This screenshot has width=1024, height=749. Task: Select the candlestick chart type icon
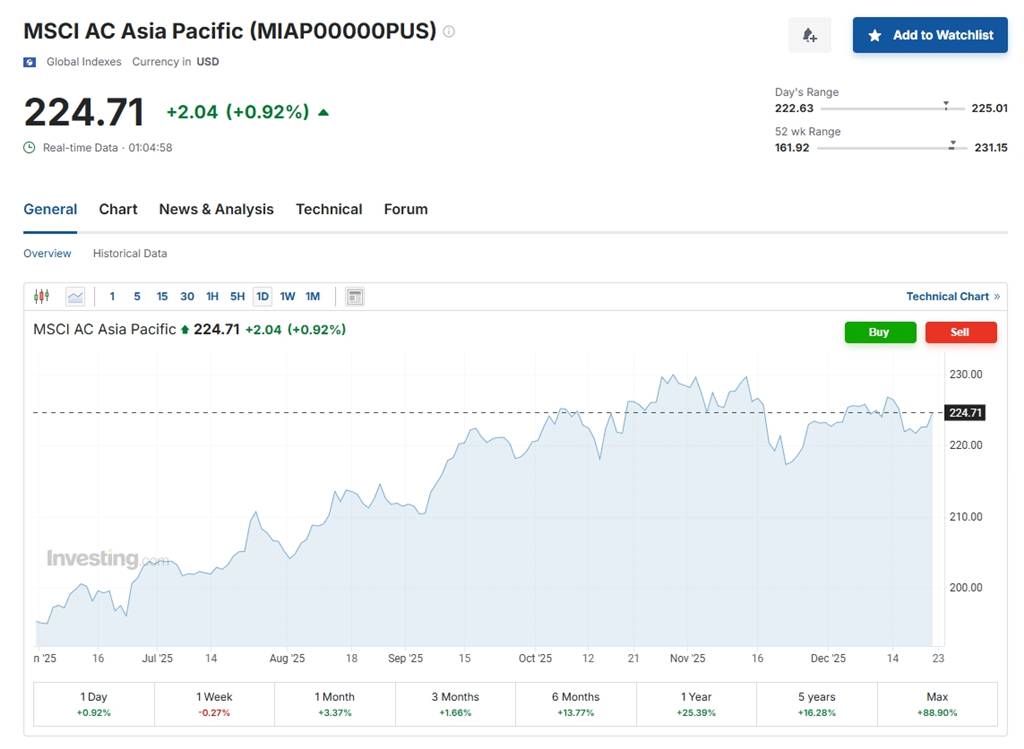click(x=41, y=296)
